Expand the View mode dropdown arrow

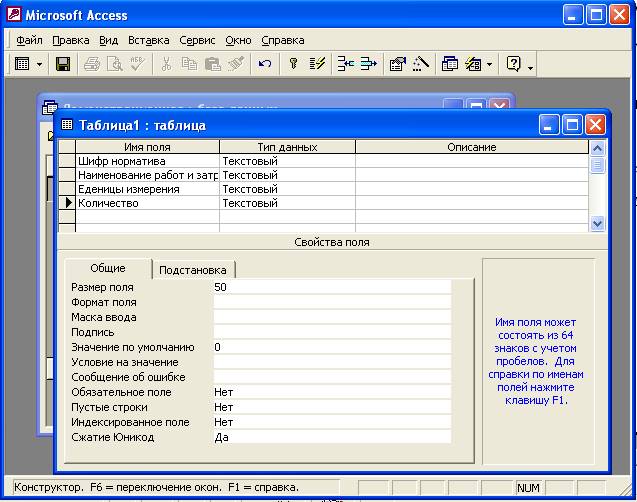[40, 64]
